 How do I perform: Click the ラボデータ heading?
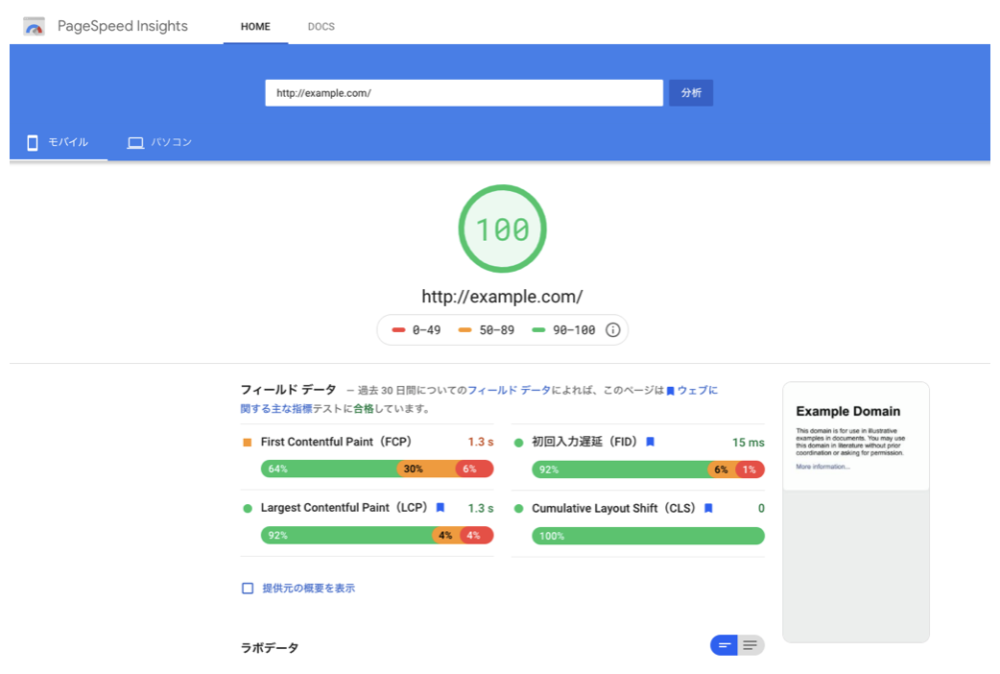pos(269,648)
